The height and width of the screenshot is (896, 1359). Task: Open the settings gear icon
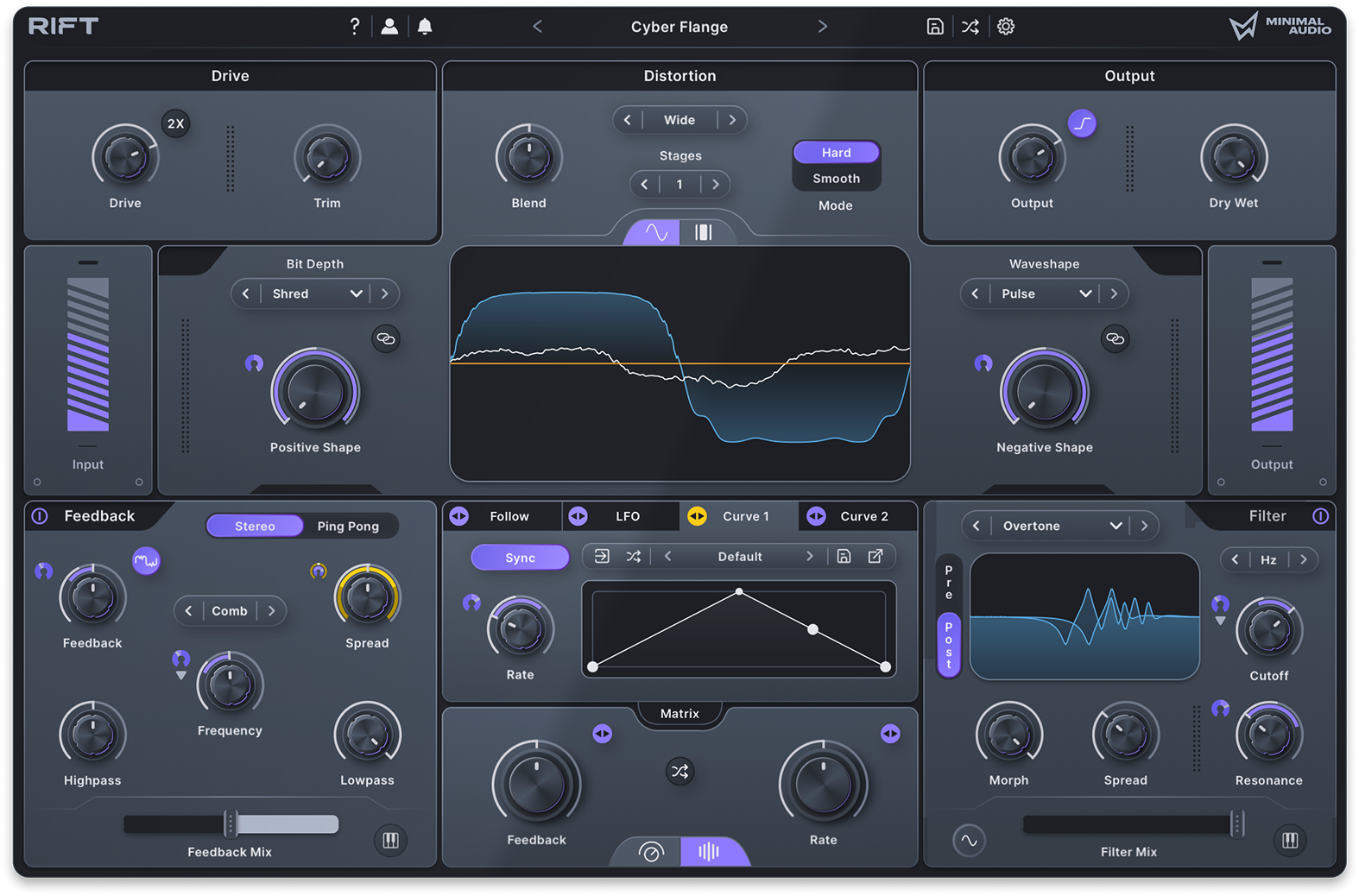(x=1006, y=27)
